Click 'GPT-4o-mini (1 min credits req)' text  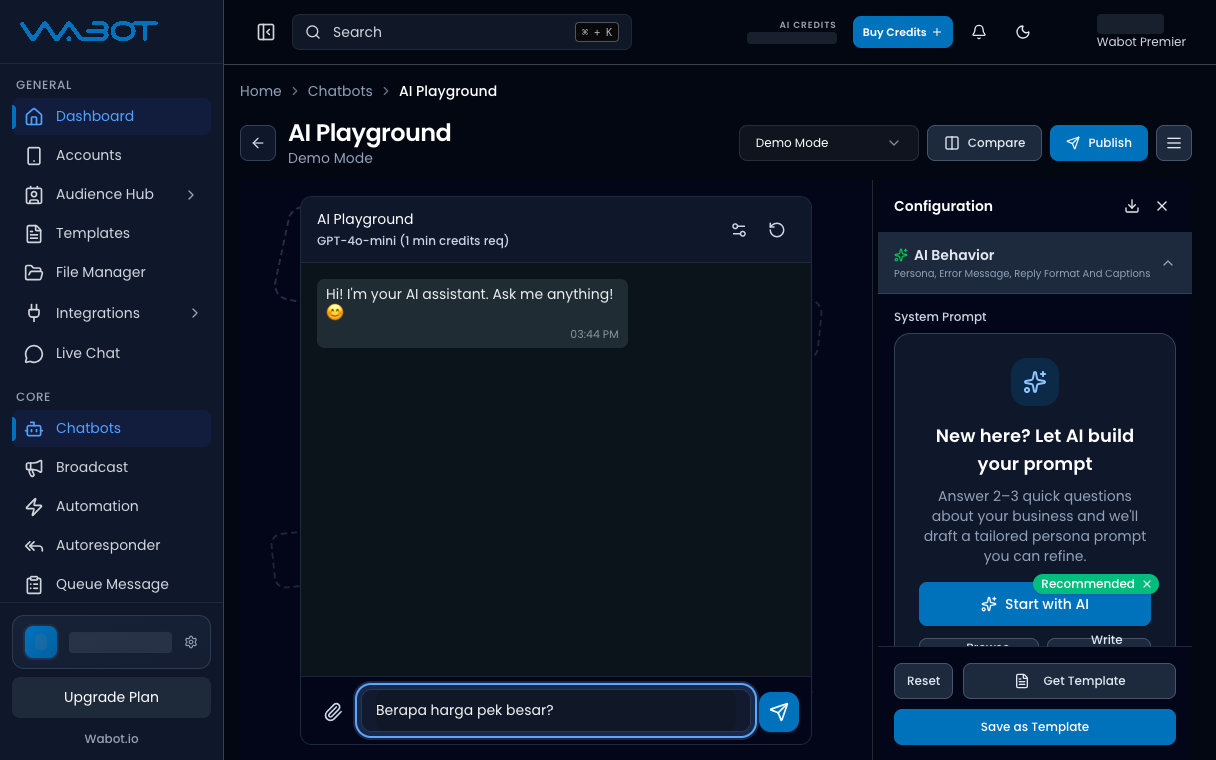[x=413, y=241]
